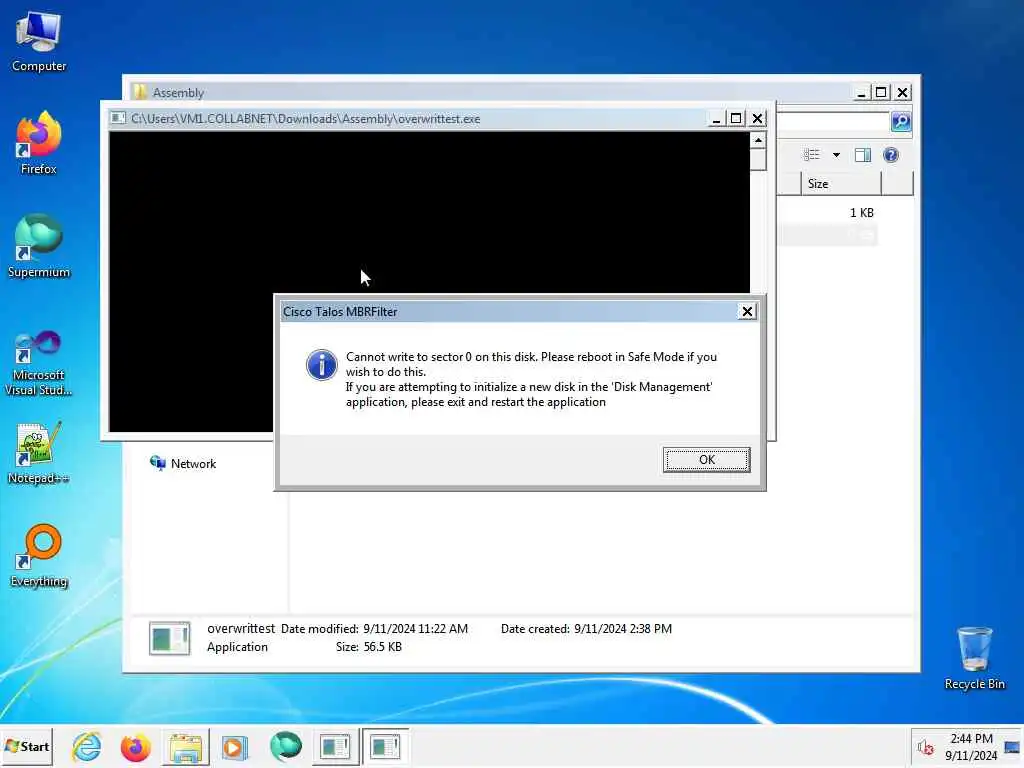Select Network in the navigation pane
The height and width of the screenshot is (768, 1024).
[183, 463]
